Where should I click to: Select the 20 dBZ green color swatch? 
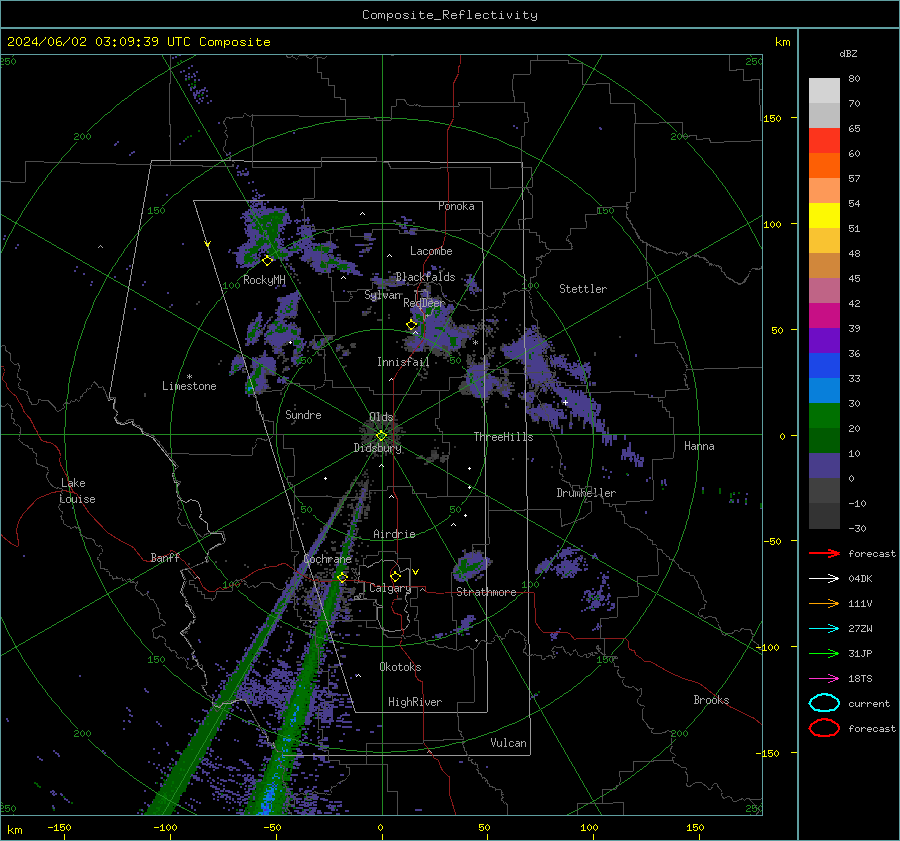coord(824,416)
